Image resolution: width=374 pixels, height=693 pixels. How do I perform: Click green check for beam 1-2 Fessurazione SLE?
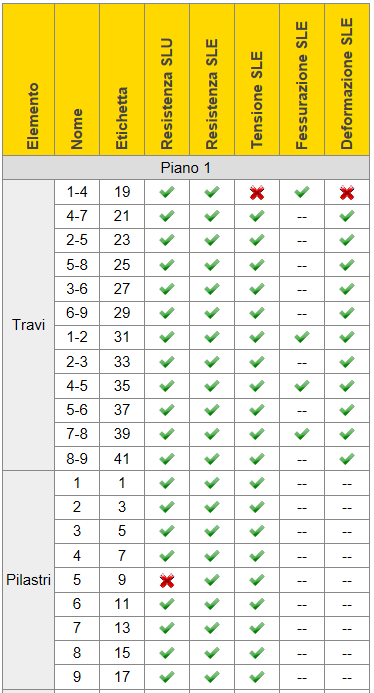(x=302, y=337)
